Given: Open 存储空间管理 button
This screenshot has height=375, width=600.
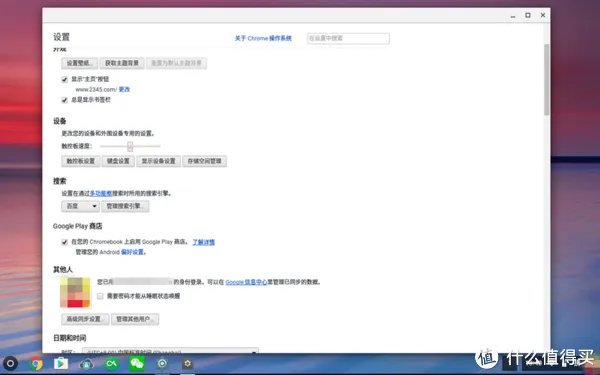Looking at the screenshot, I should pos(205,161).
